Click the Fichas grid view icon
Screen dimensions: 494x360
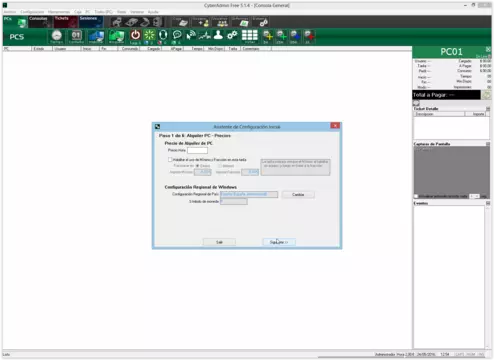click(250, 36)
